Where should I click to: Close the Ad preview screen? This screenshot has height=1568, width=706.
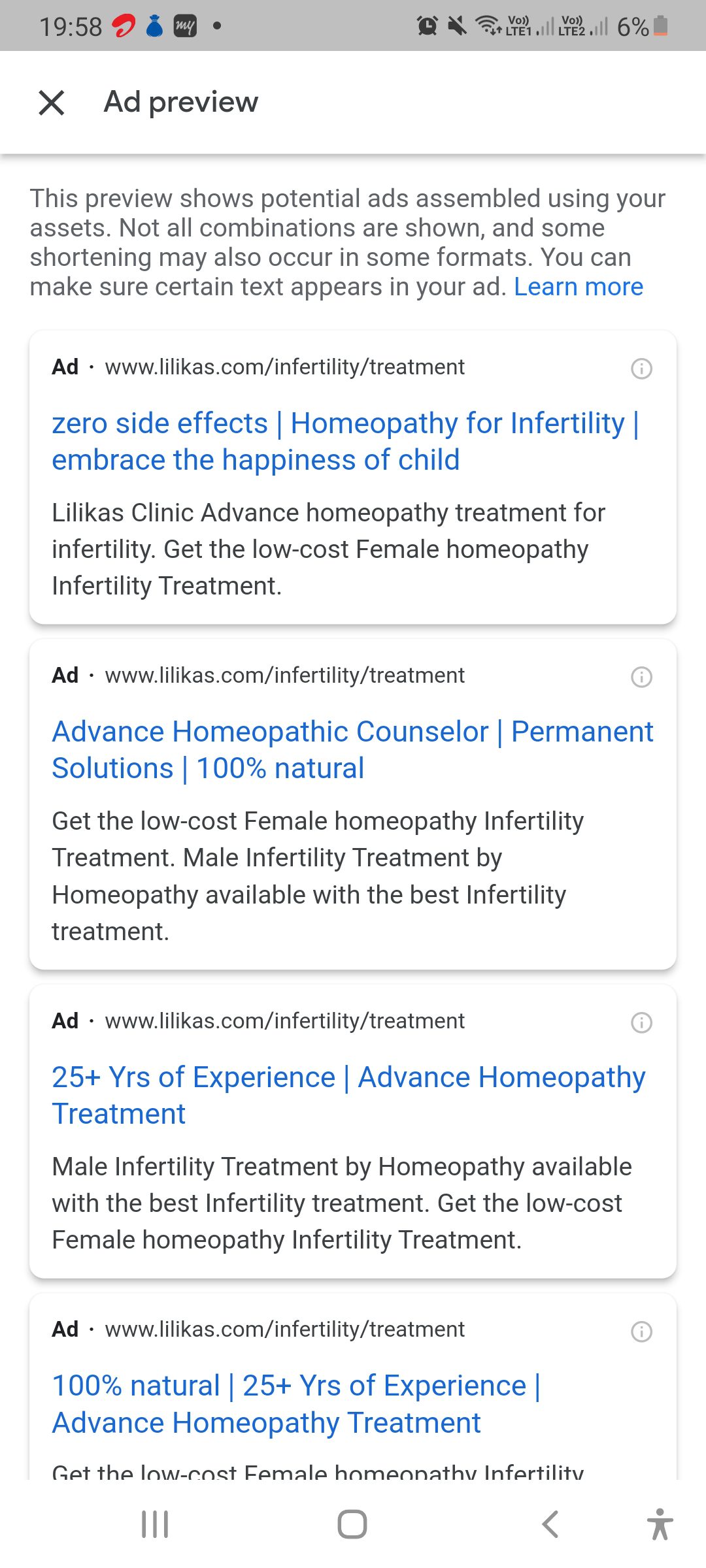(52, 103)
